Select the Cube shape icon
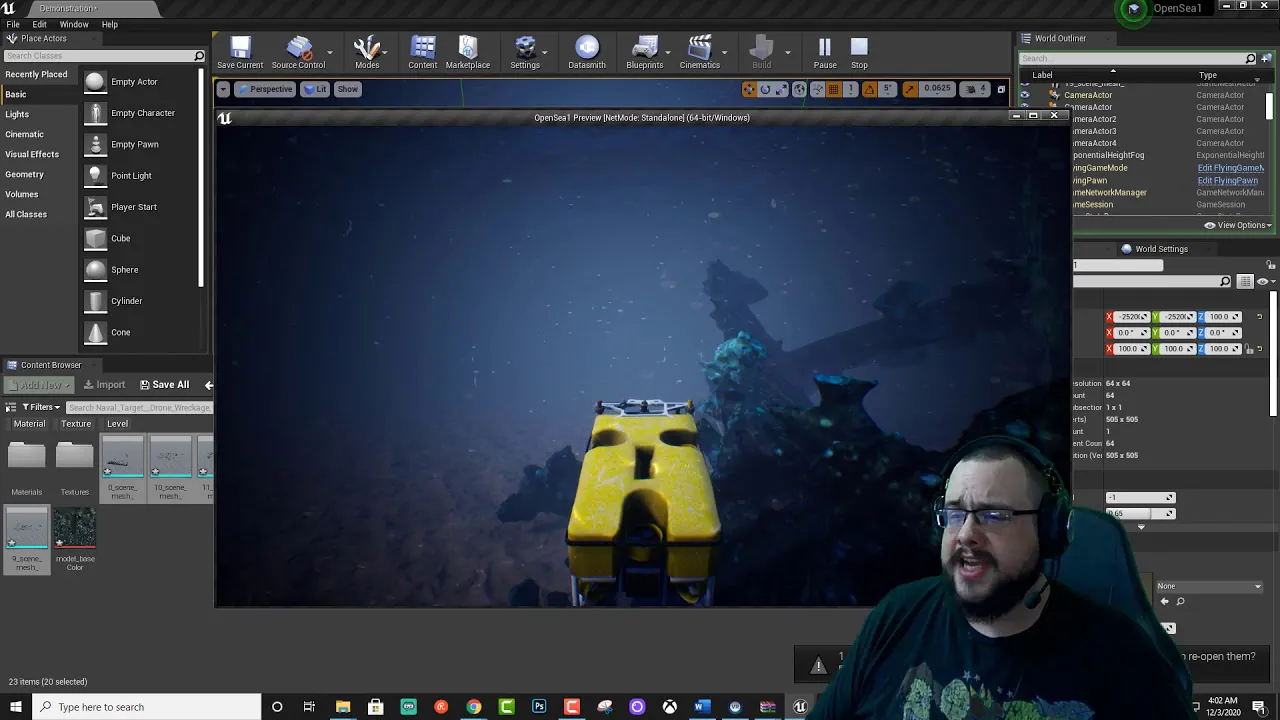1280x720 pixels. coord(95,238)
